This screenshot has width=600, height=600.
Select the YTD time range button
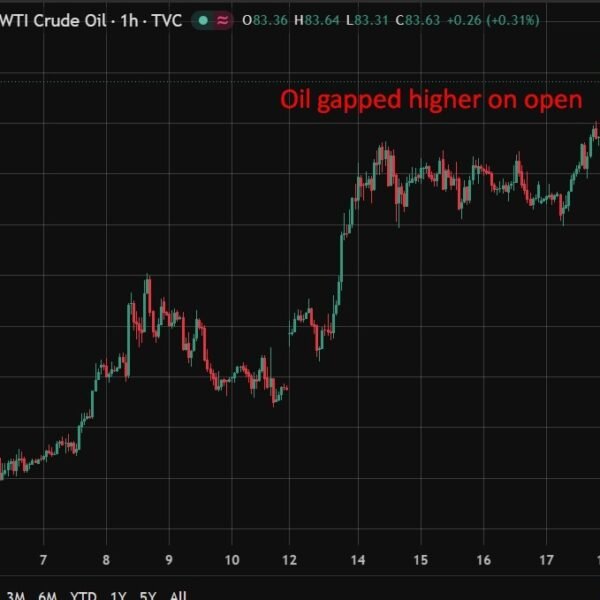pos(83,595)
